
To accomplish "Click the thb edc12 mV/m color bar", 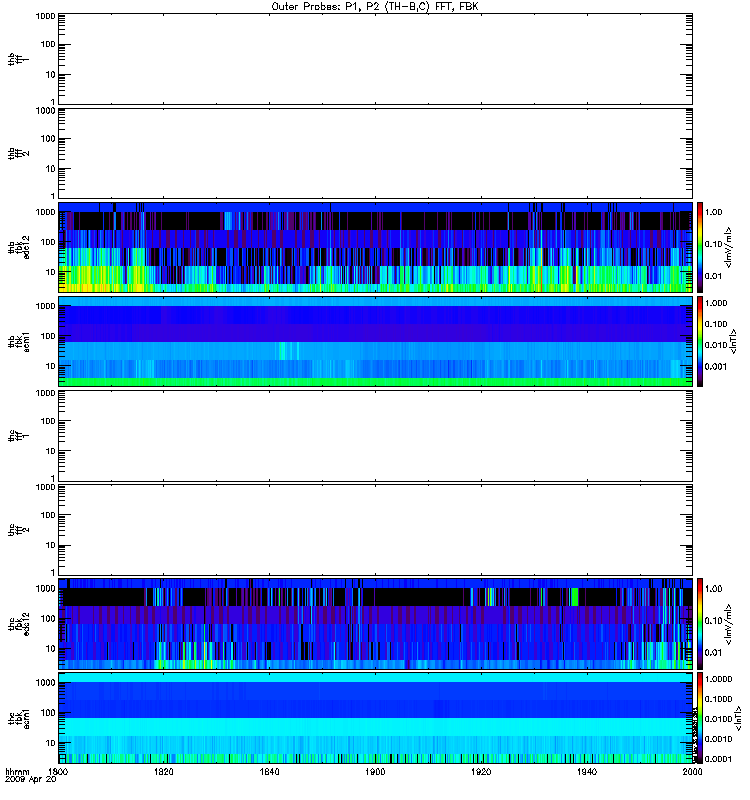I will pos(700,247).
